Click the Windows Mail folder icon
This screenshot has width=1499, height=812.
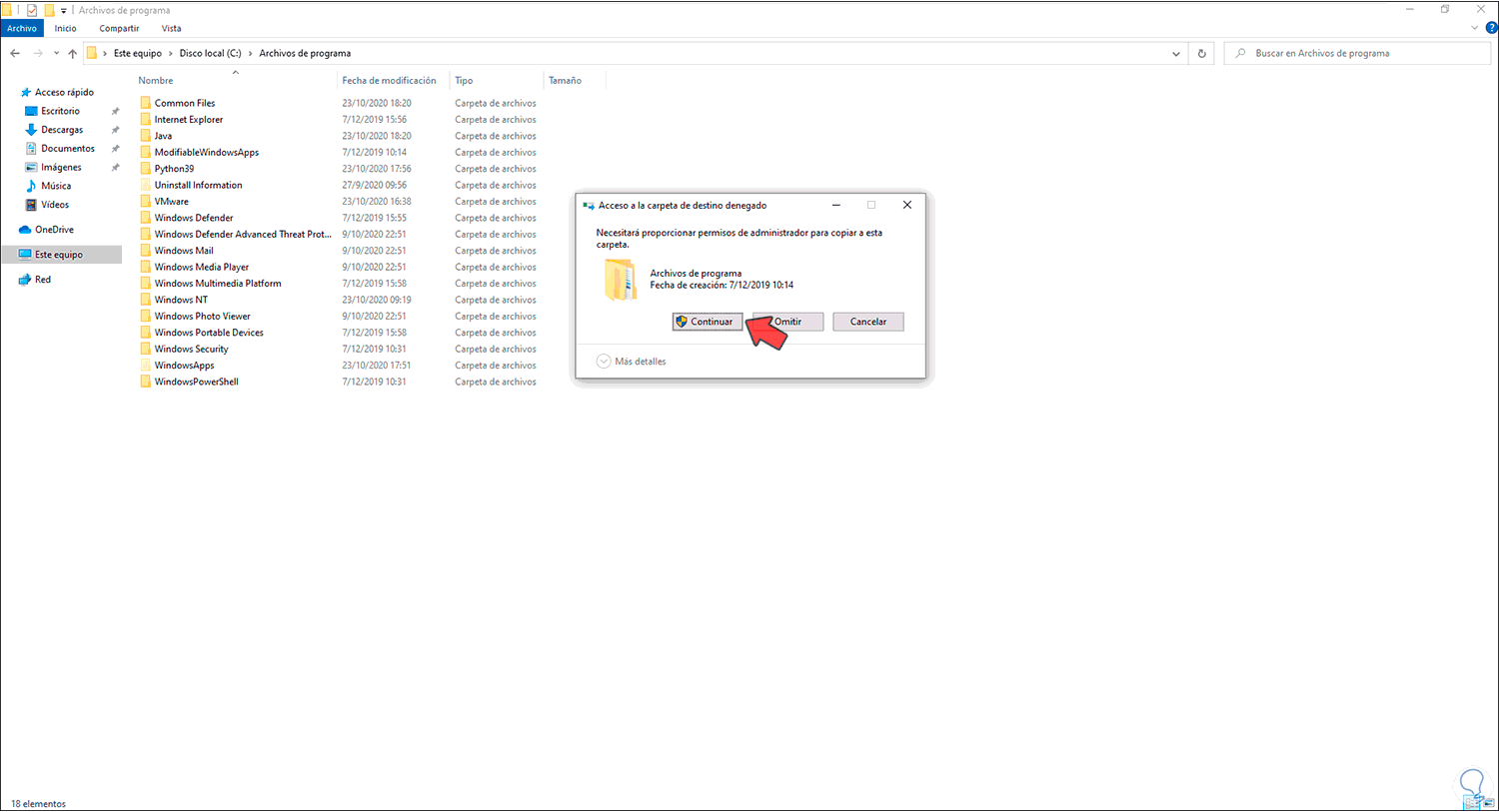(145, 251)
